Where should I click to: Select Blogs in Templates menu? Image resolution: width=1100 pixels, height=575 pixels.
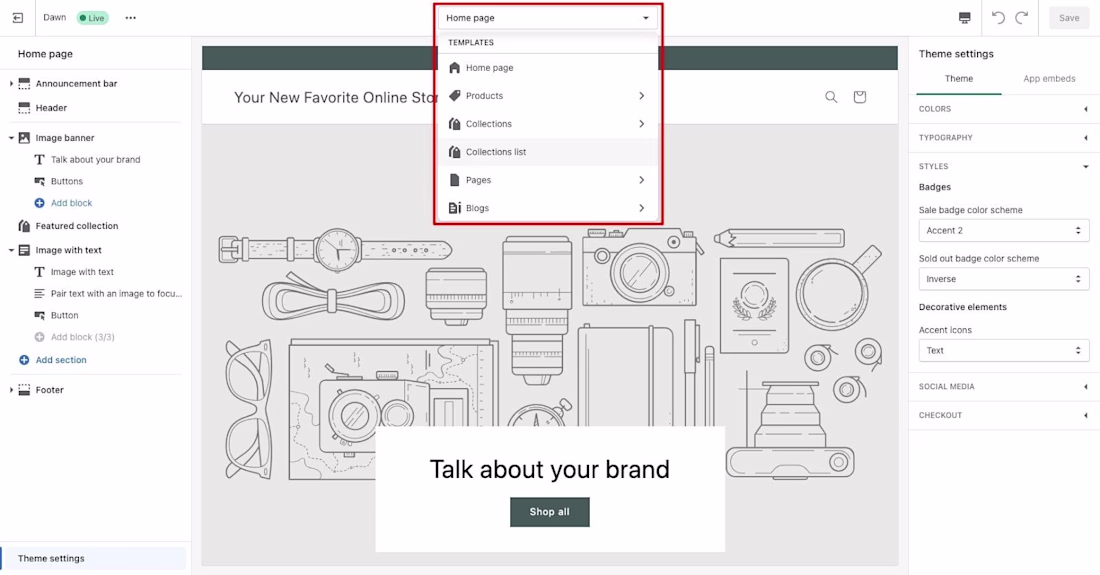tap(548, 208)
